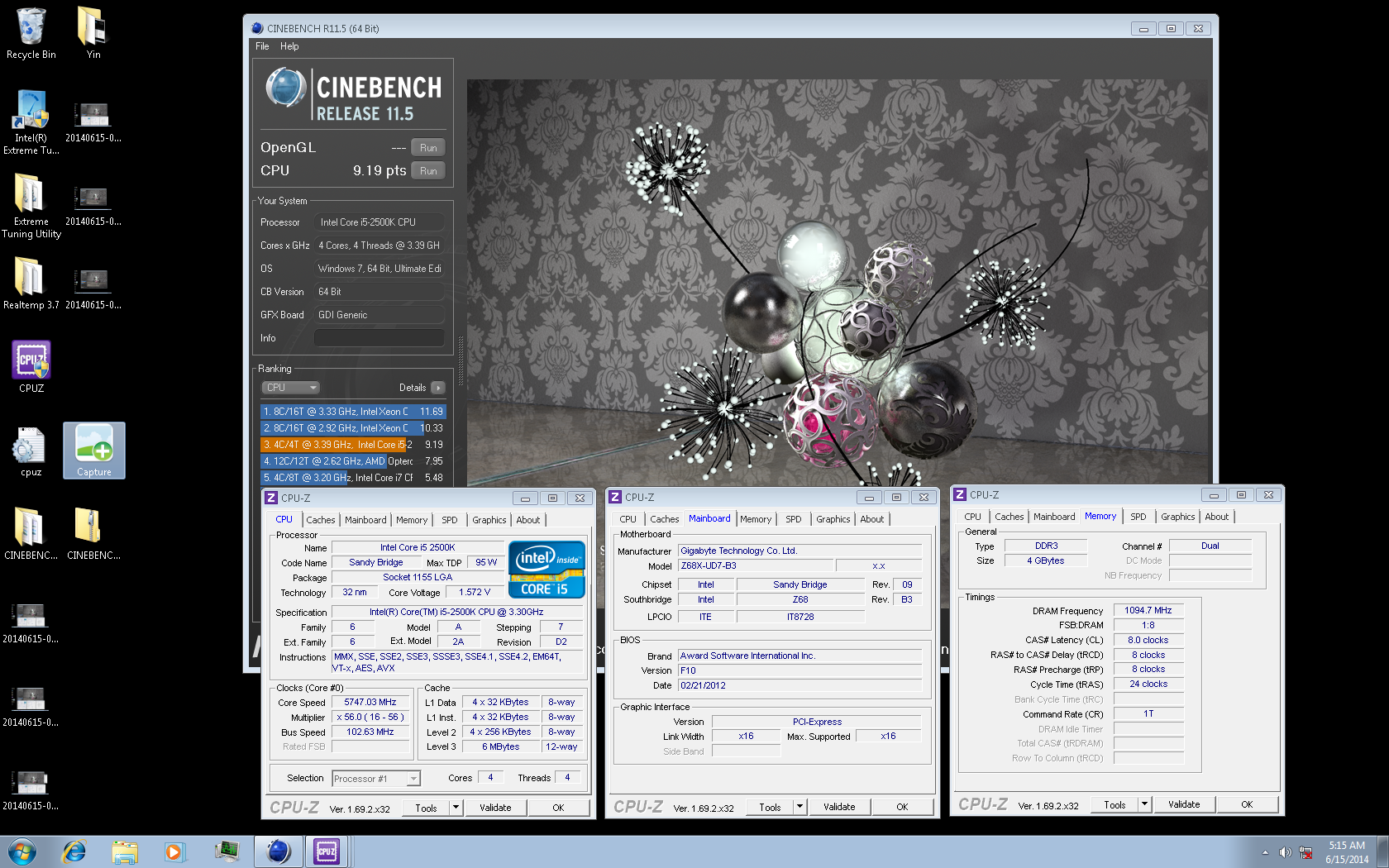1389x868 pixels.
Task: Click the Windows Start orb
Action: coord(22,851)
